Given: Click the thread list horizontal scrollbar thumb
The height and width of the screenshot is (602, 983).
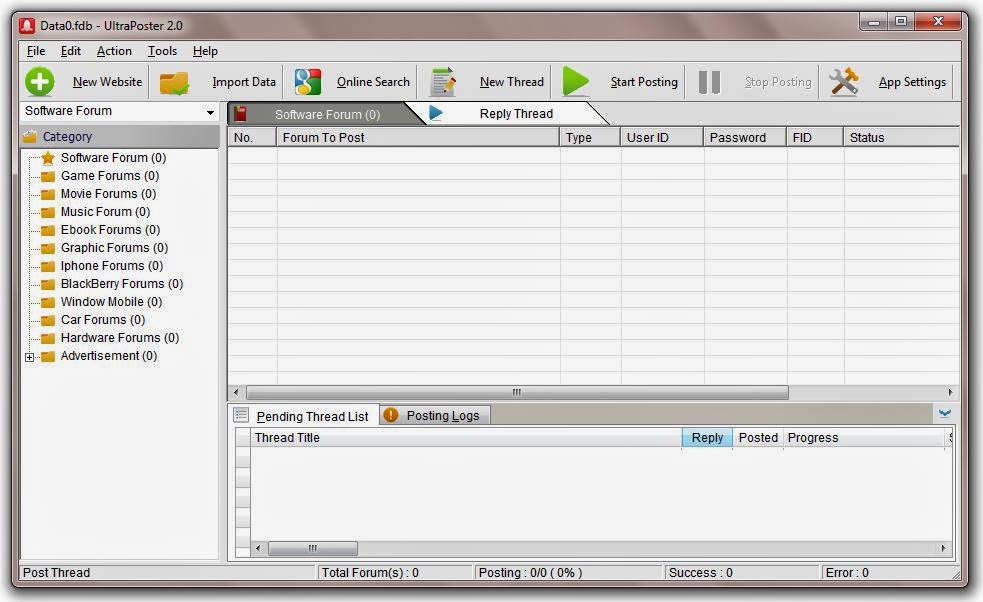Looking at the screenshot, I should (313, 548).
